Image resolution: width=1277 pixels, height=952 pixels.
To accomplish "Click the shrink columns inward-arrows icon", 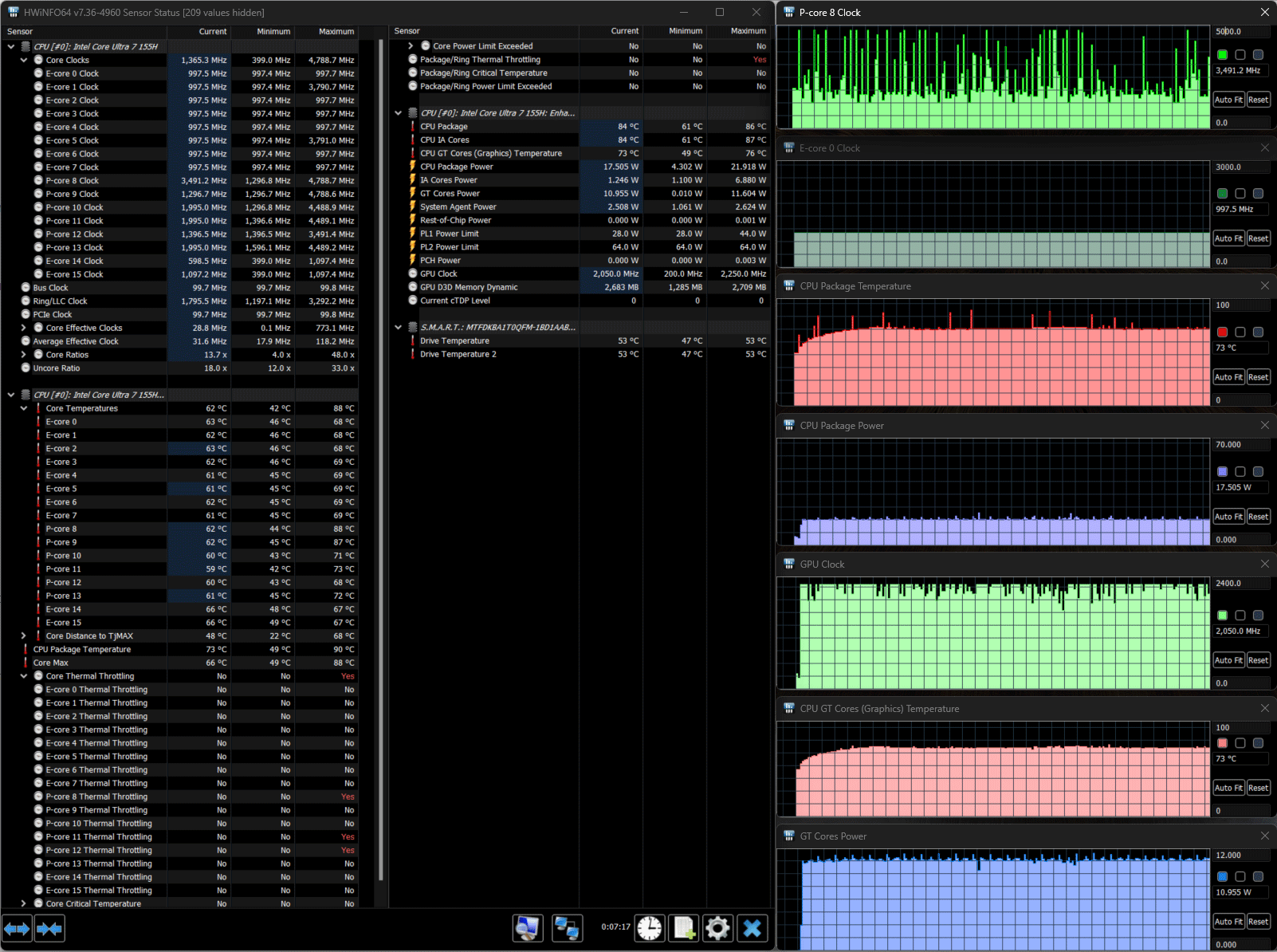I will [49, 928].
